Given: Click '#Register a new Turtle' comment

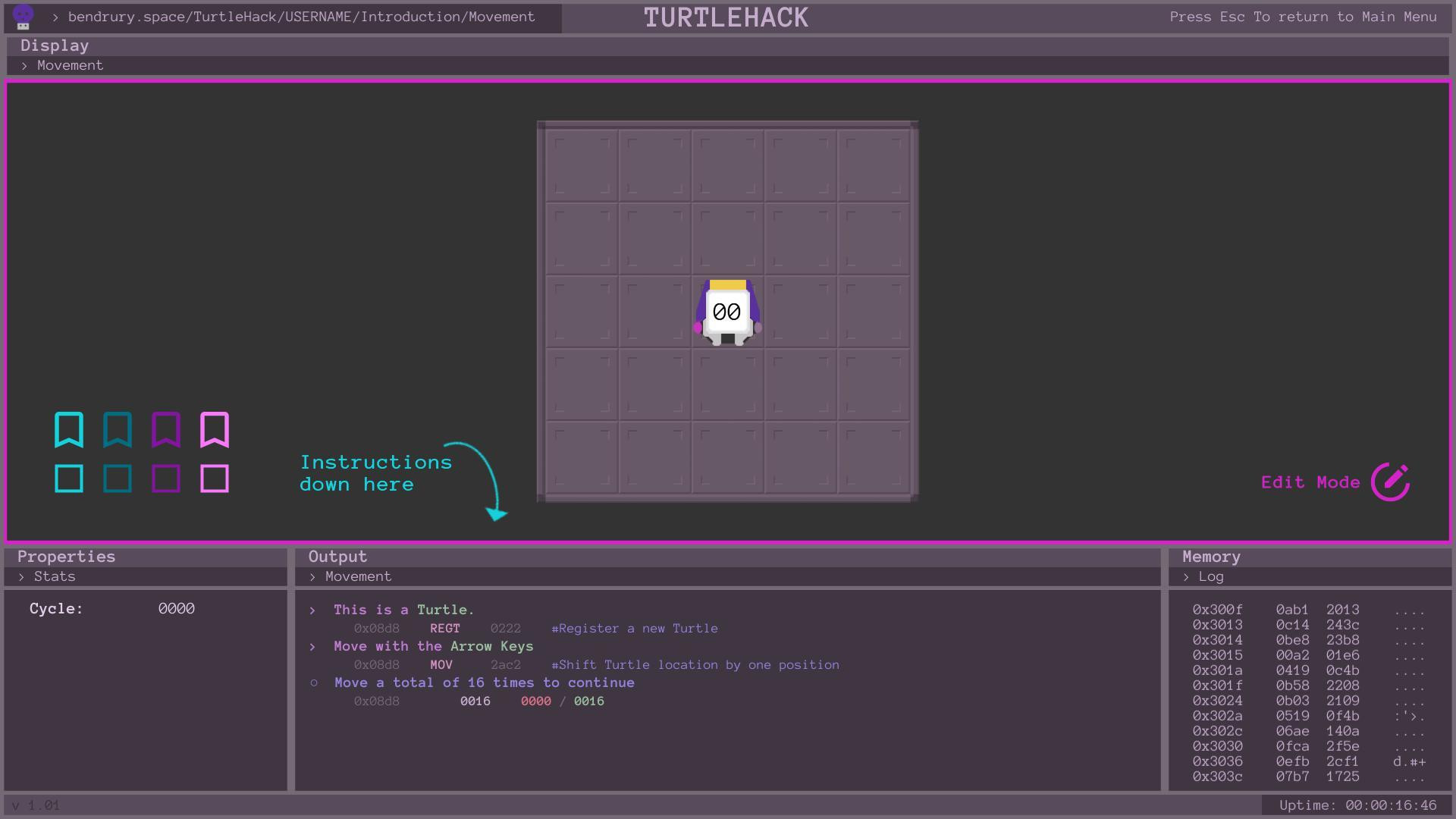Looking at the screenshot, I should click(635, 628).
